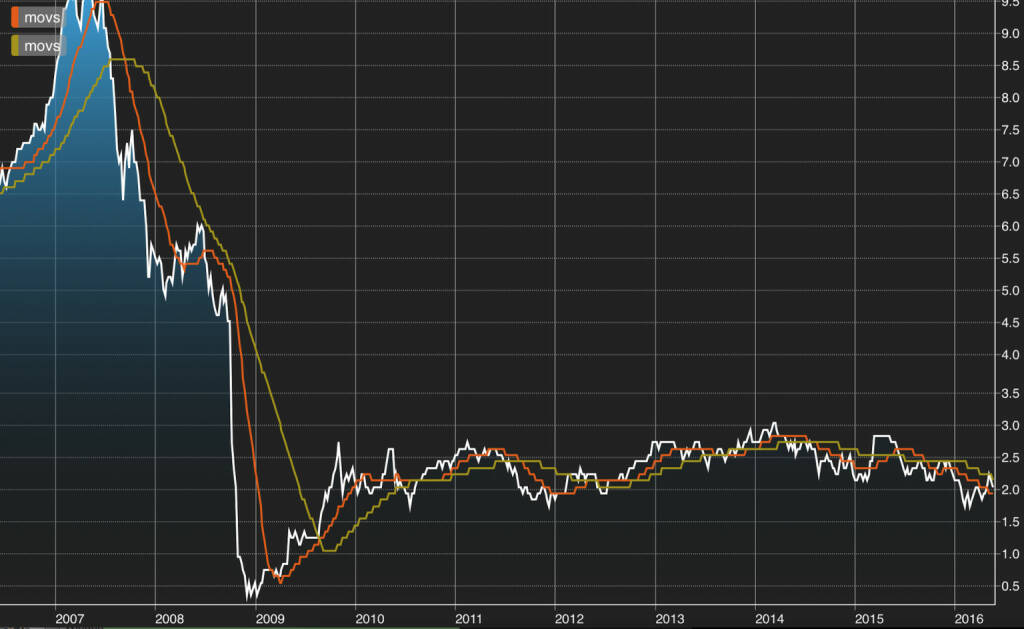Select the 2.0 tick on y-axis
The height and width of the screenshot is (629, 1024).
click(x=1008, y=490)
